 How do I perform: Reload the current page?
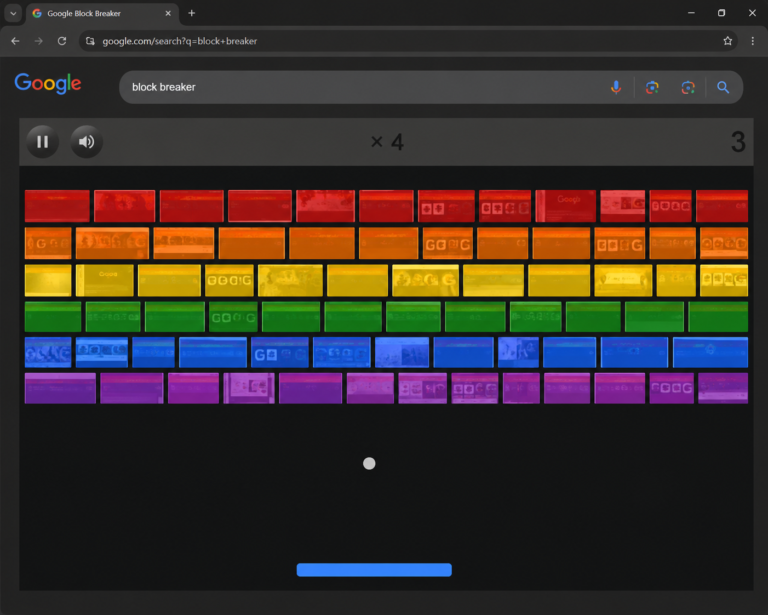point(62,41)
